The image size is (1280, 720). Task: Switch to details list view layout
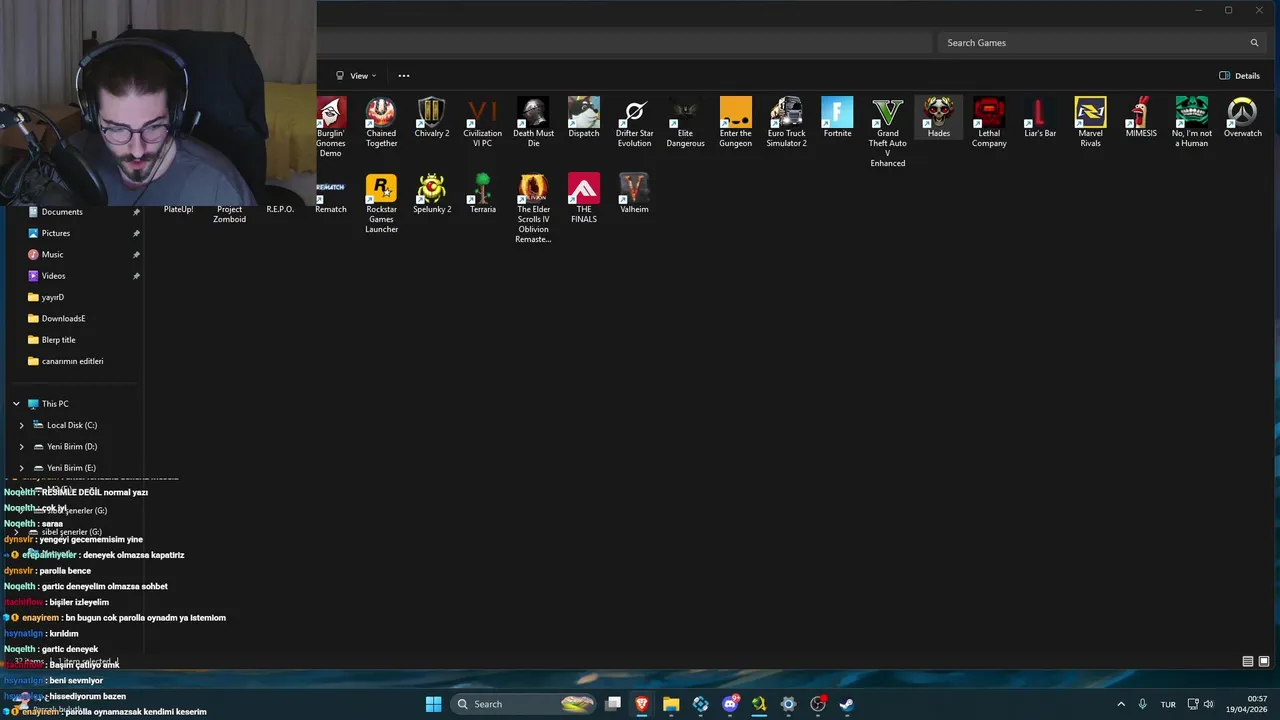tap(1248, 662)
